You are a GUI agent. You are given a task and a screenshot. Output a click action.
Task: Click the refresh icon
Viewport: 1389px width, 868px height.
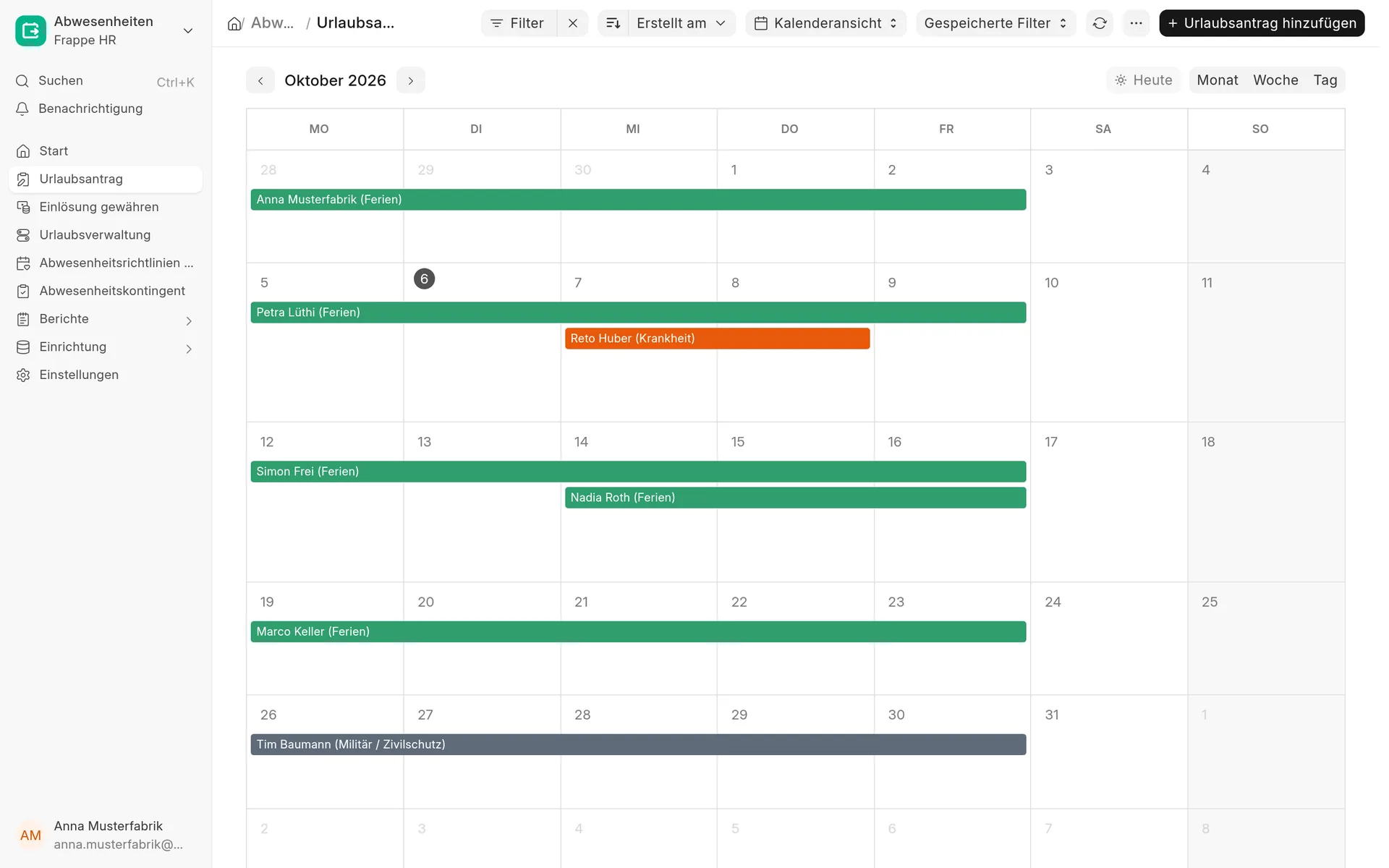1100,23
